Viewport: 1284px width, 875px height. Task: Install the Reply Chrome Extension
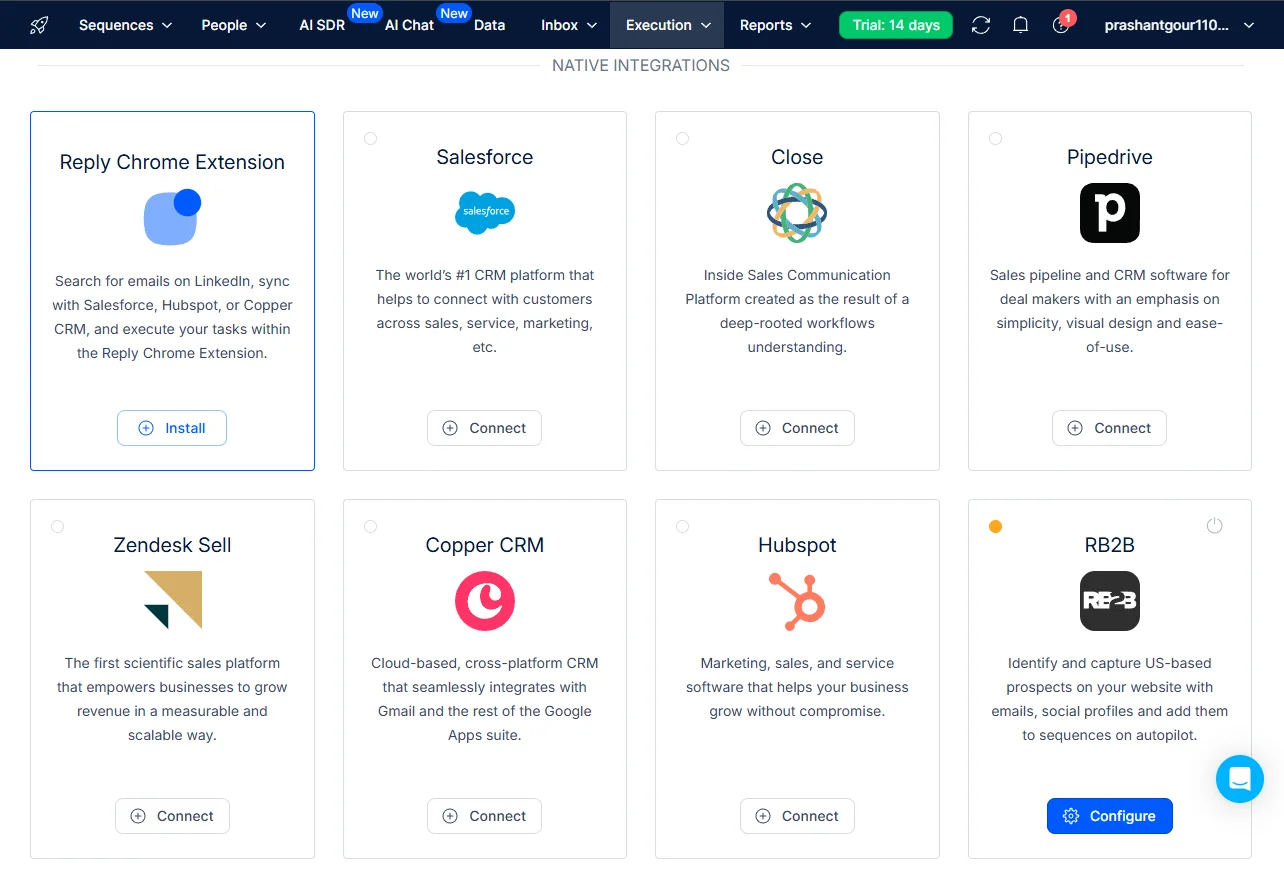(172, 428)
